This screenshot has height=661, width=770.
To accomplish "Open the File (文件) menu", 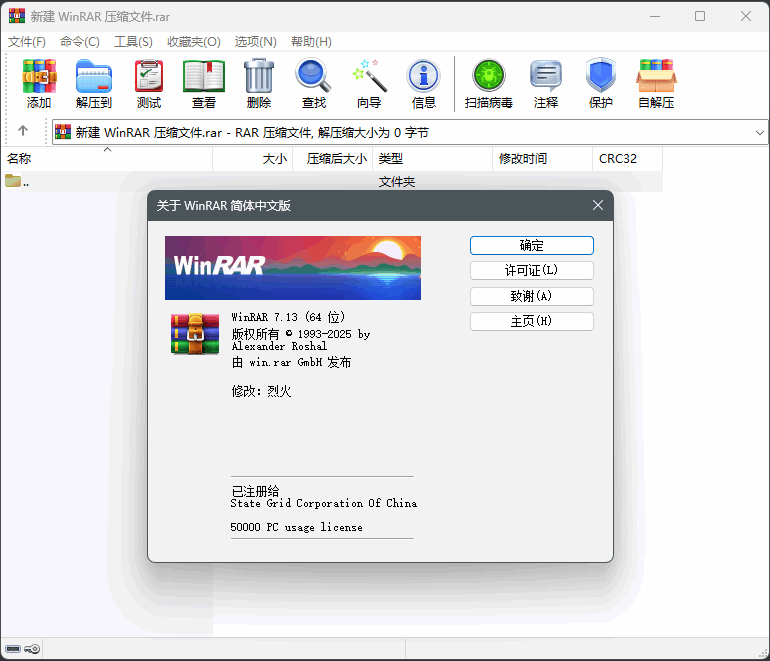I will pos(27,41).
